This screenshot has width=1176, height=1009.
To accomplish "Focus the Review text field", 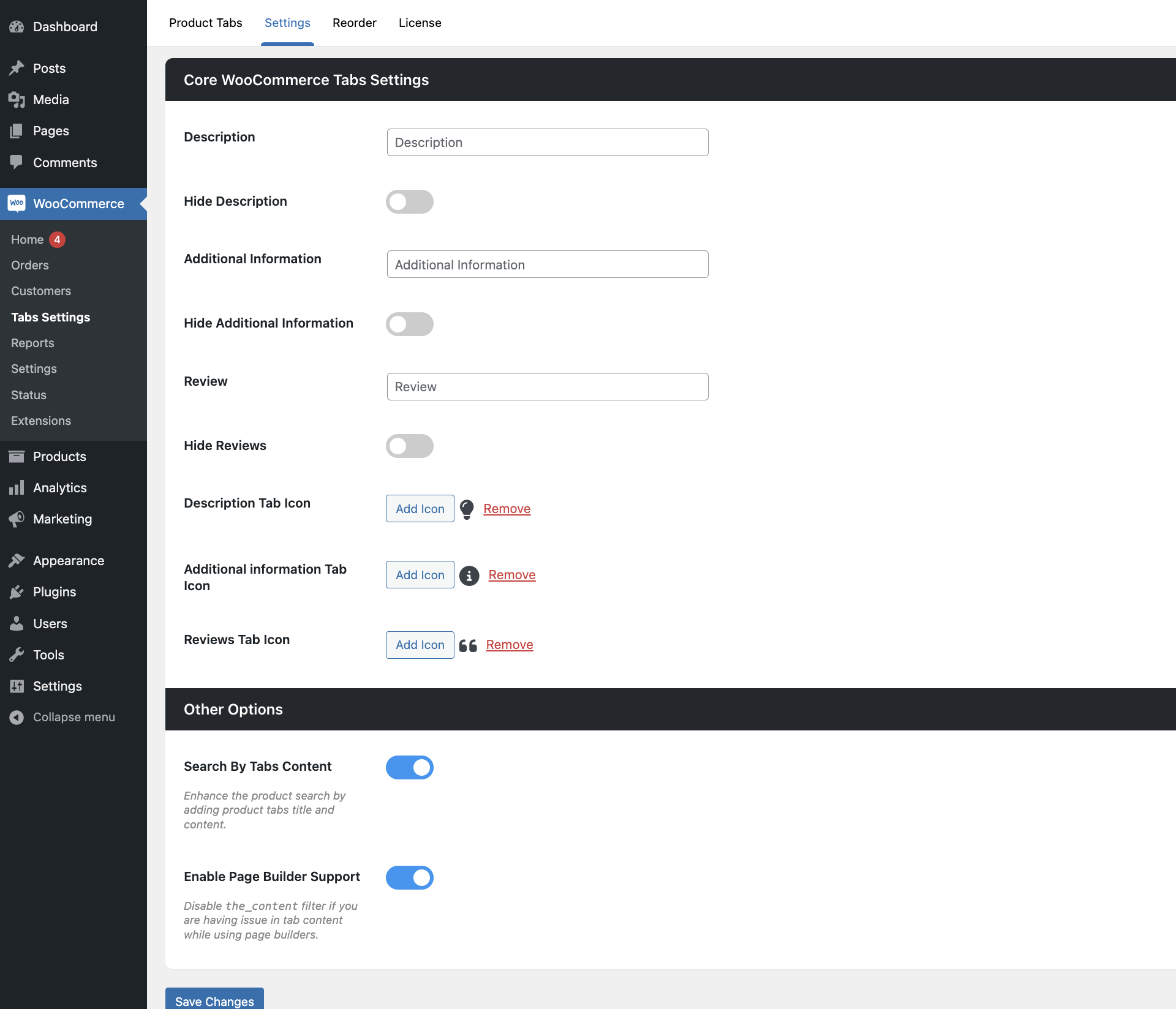I will click(x=548, y=386).
